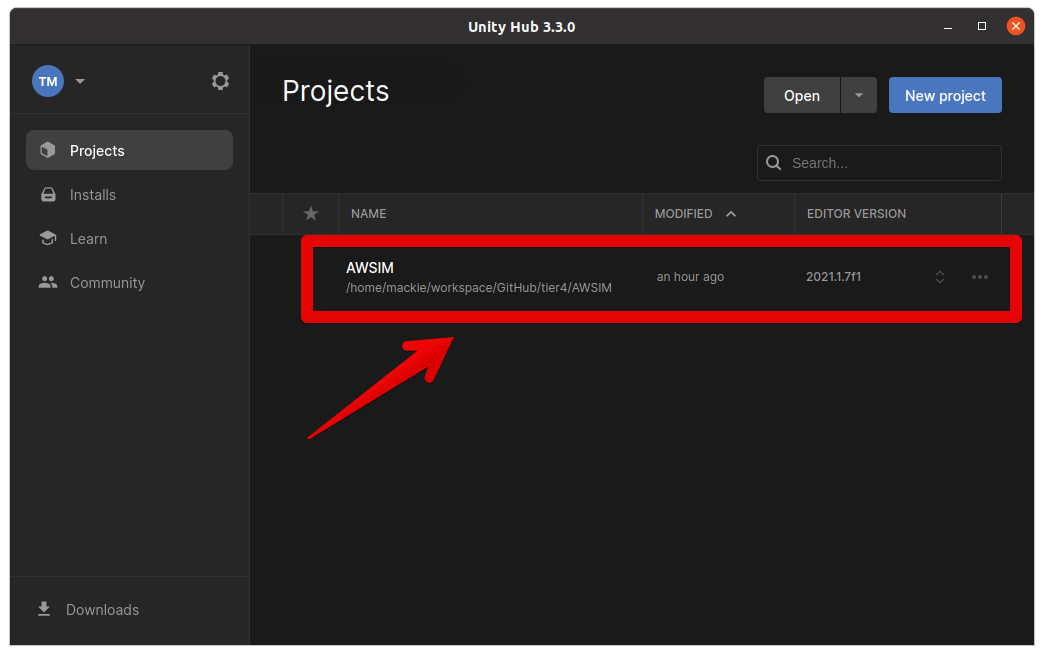The width and height of the screenshot is (1044, 655).
Task: Minimize the Unity Hub window
Action: pyautogui.click(x=947, y=27)
